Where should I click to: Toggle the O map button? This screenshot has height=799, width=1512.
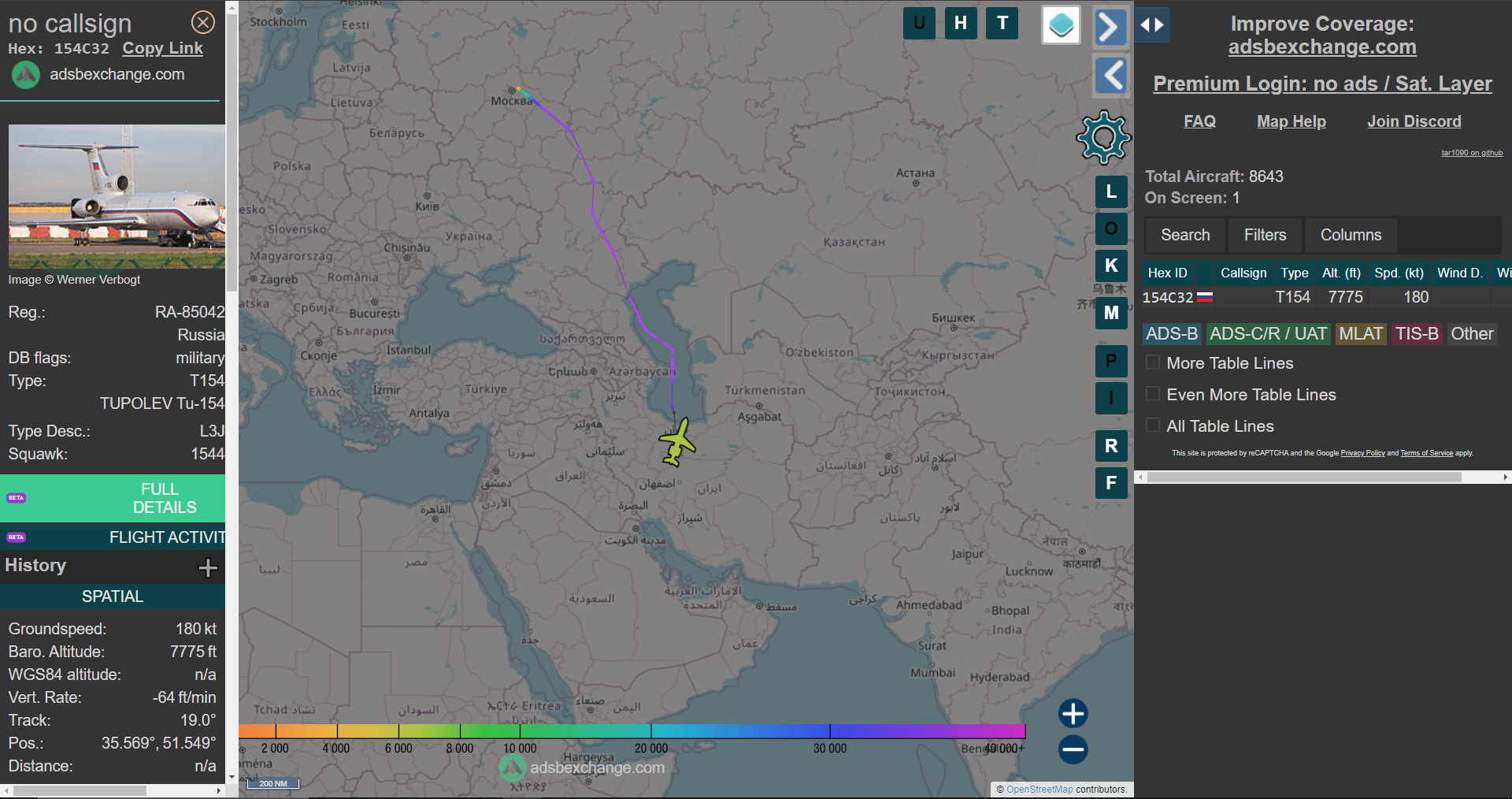coord(1111,229)
